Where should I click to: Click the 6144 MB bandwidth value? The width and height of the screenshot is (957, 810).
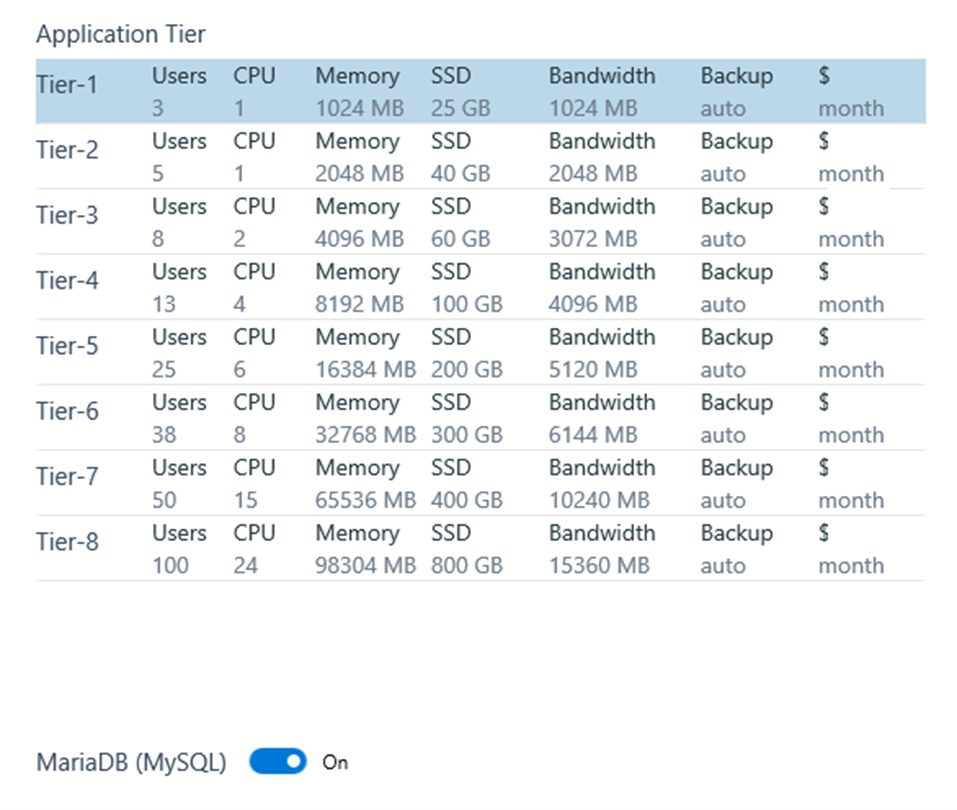point(593,435)
